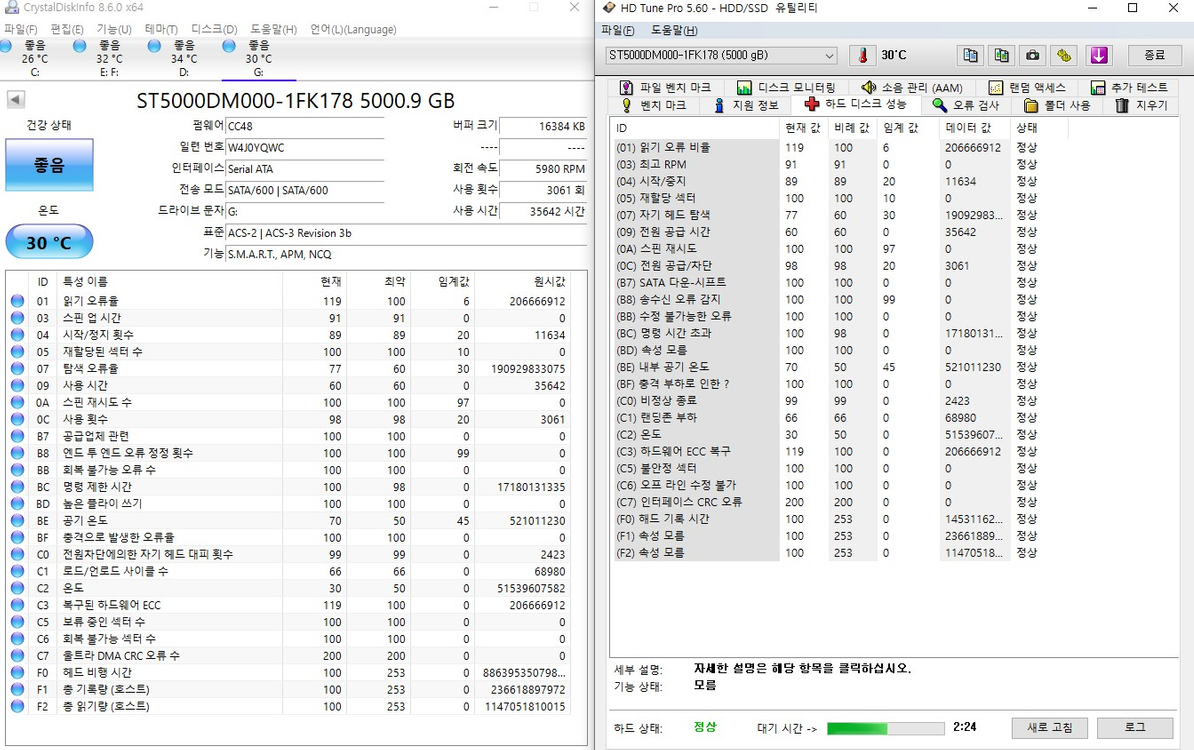Switch to the 소음 관리 (AAM) tab
Image resolution: width=1194 pixels, height=750 pixels.
pyautogui.click(x=922, y=88)
